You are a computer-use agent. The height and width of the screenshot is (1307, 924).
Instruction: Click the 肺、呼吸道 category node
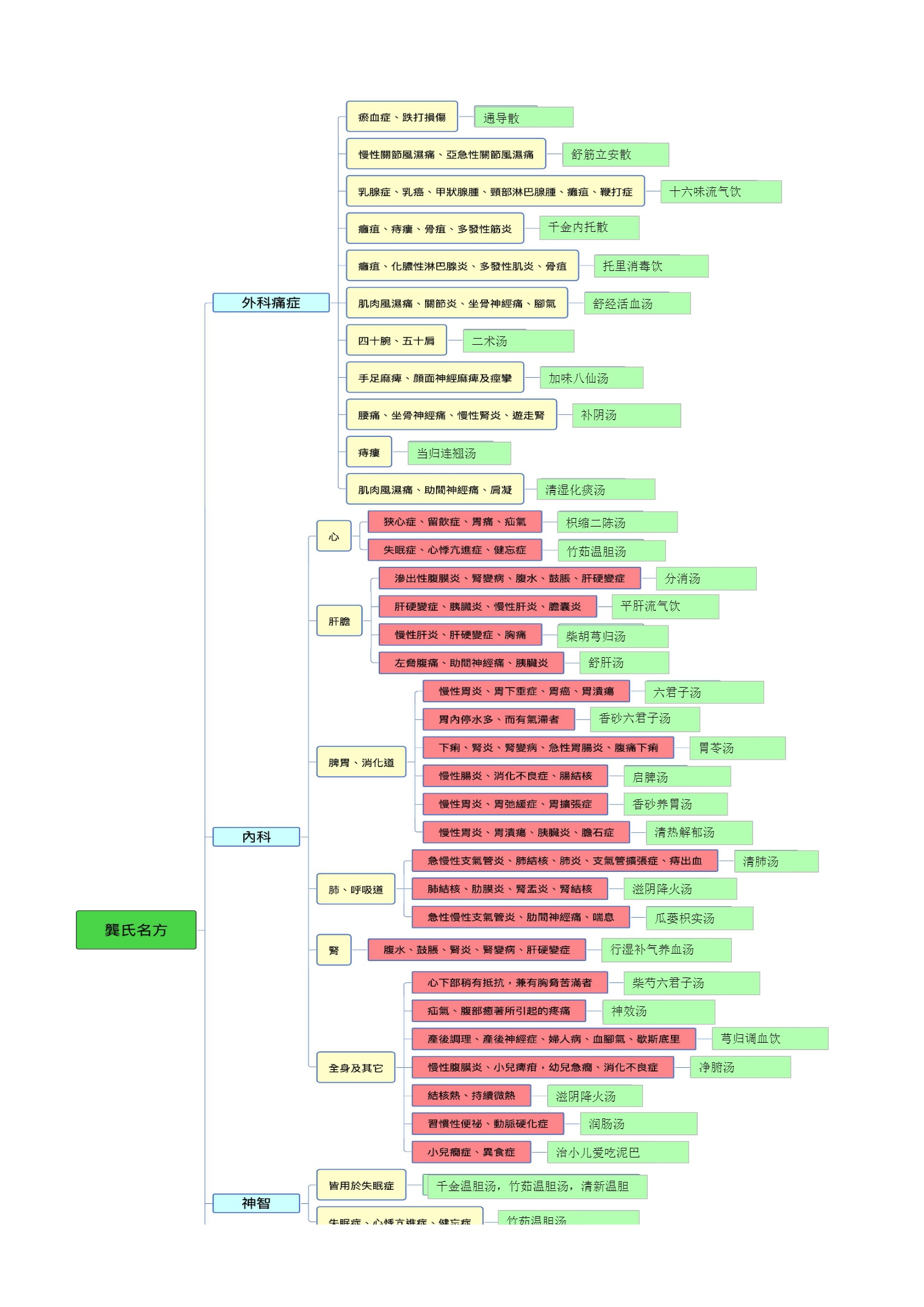[356, 889]
